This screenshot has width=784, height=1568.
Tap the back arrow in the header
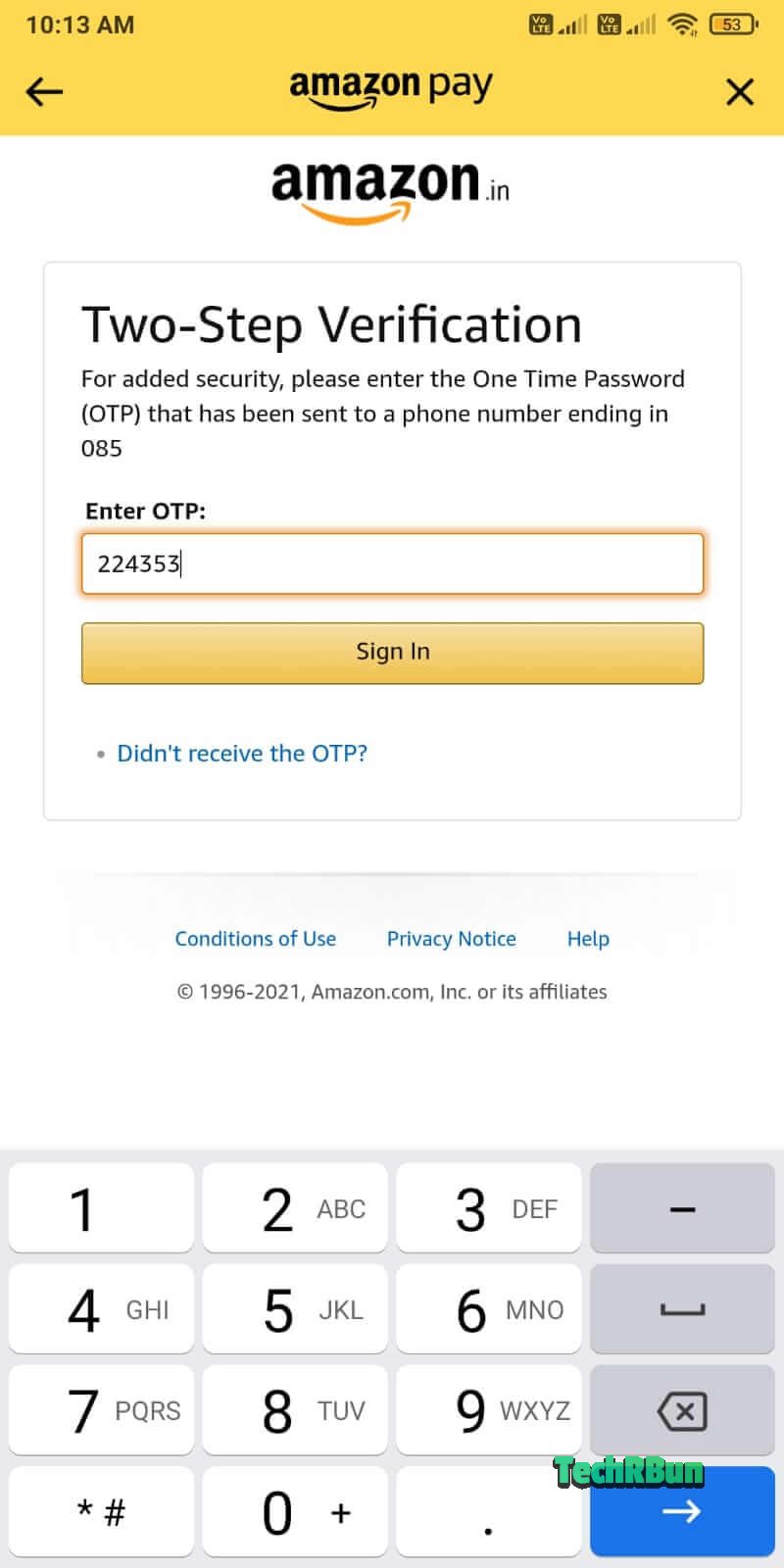(x=43, y=91)
